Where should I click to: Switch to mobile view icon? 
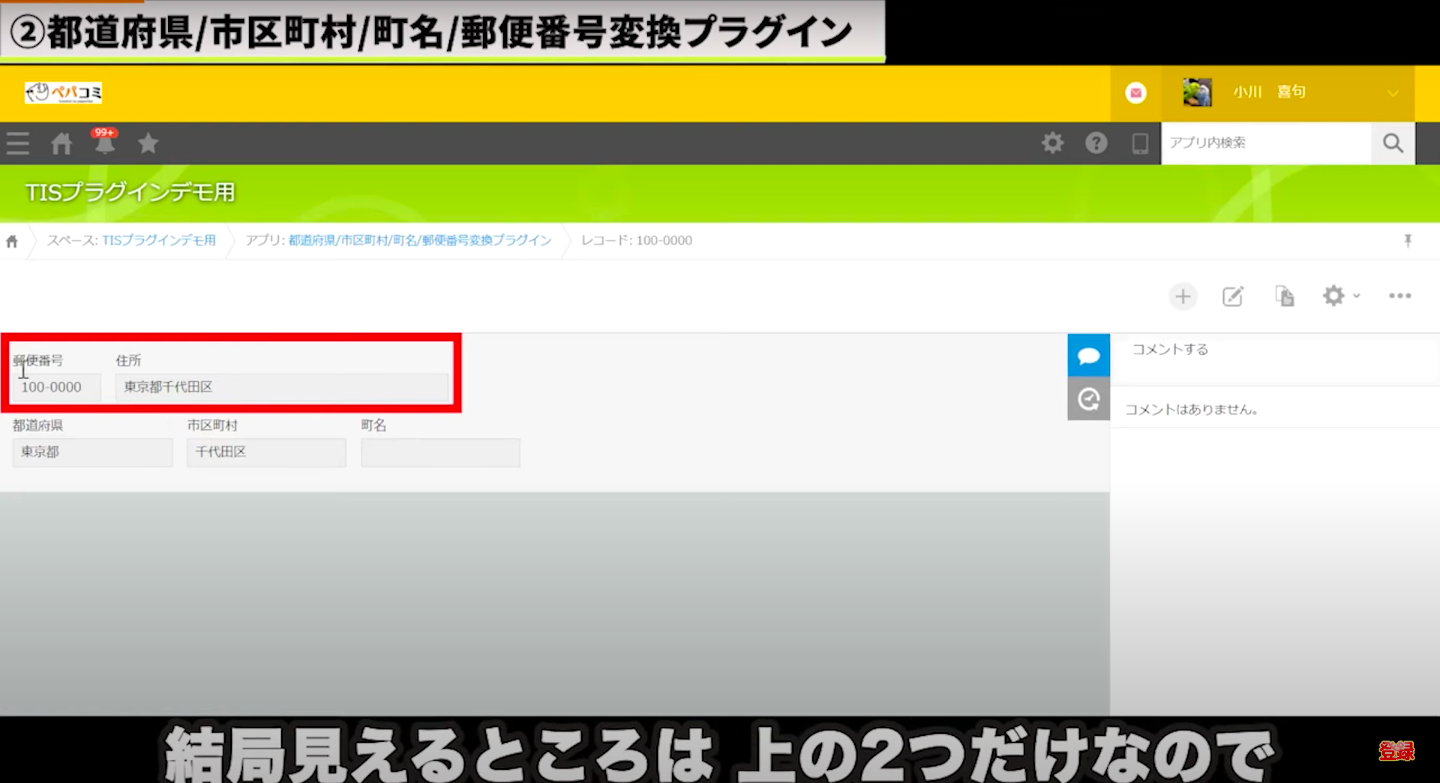pos(1140,144)
